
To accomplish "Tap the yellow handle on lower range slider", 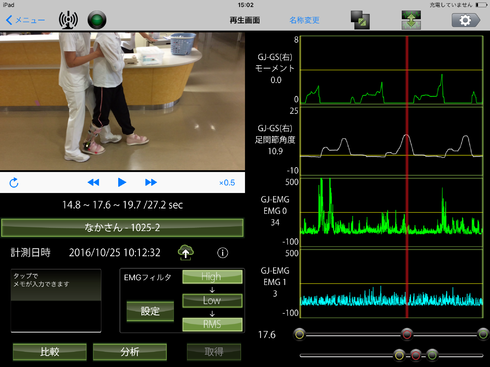I will point(399,355).
